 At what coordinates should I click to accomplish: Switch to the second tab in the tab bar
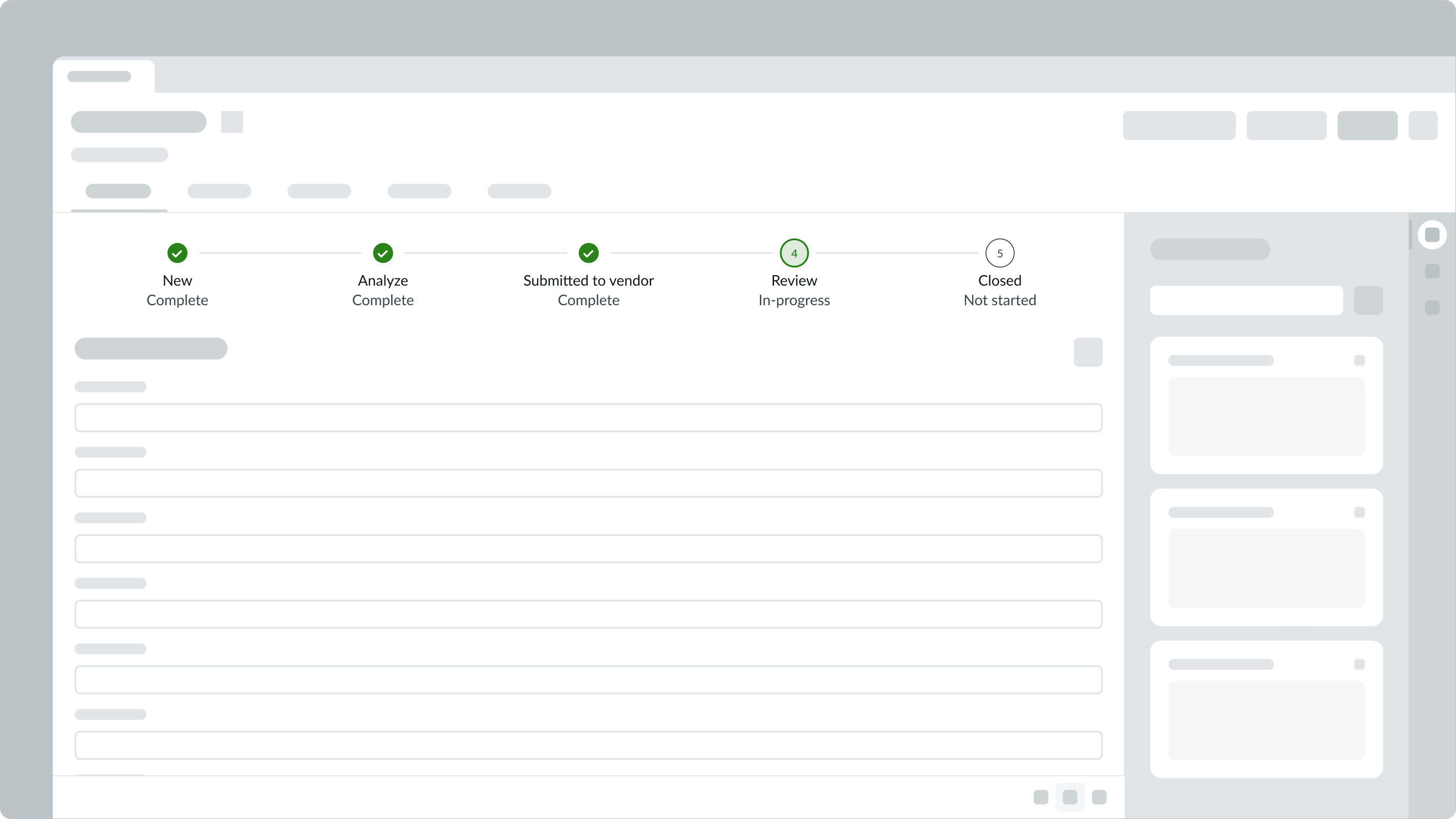coord(219,192)
